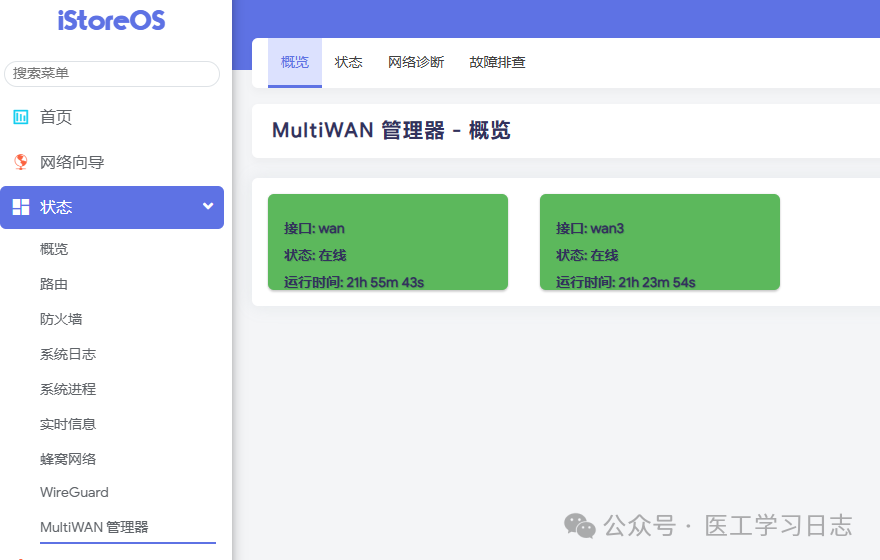Click the 运行时间: 21h 55m 43s text
880x560 pixels.
[x=354, y=282]
